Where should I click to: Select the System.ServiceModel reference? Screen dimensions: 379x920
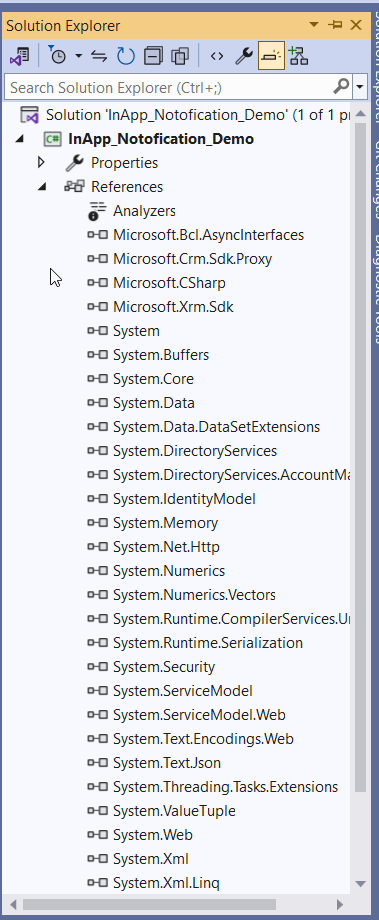(x=182, y=691)
